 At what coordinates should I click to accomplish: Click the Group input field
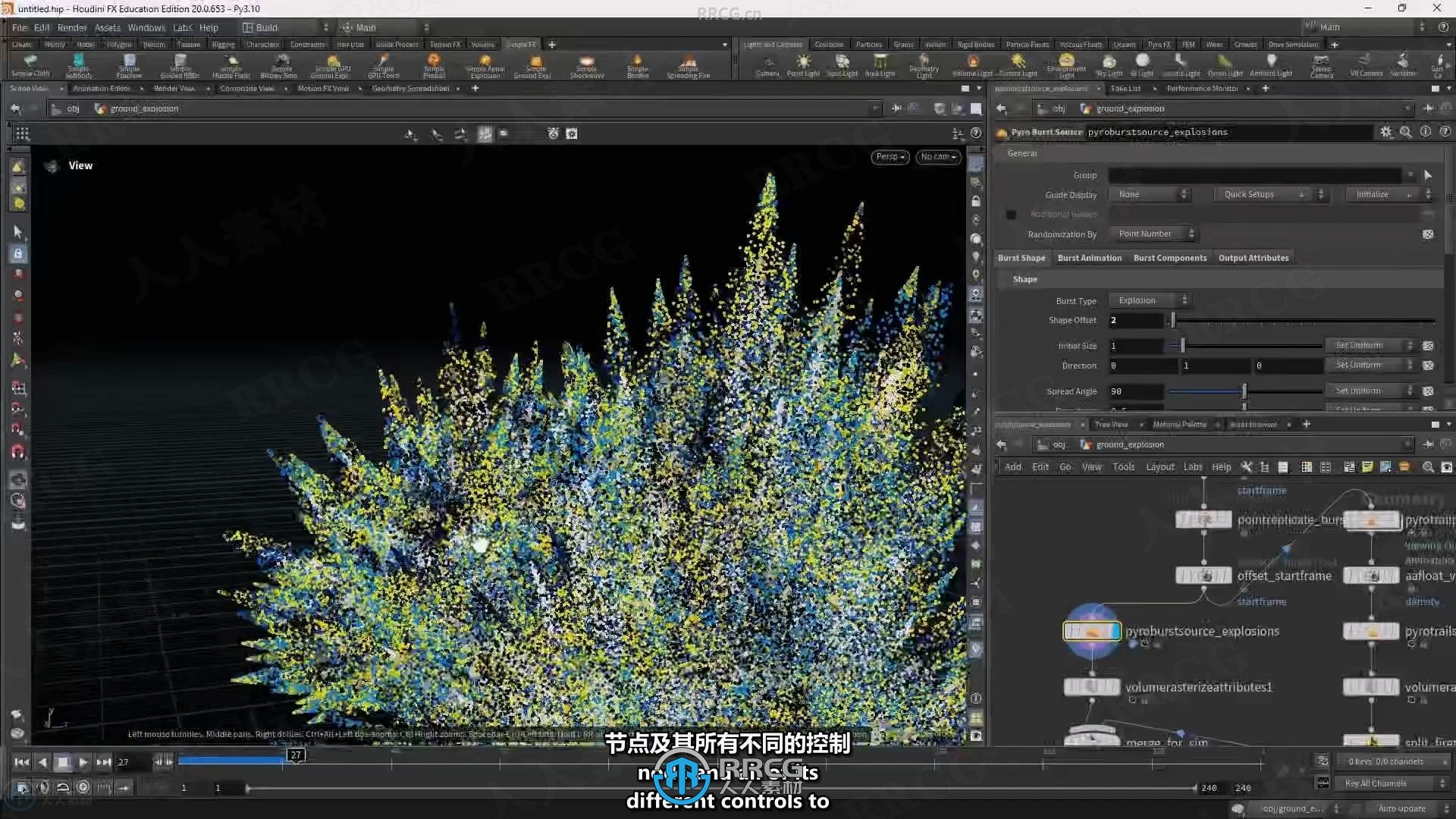point(1255,175)
